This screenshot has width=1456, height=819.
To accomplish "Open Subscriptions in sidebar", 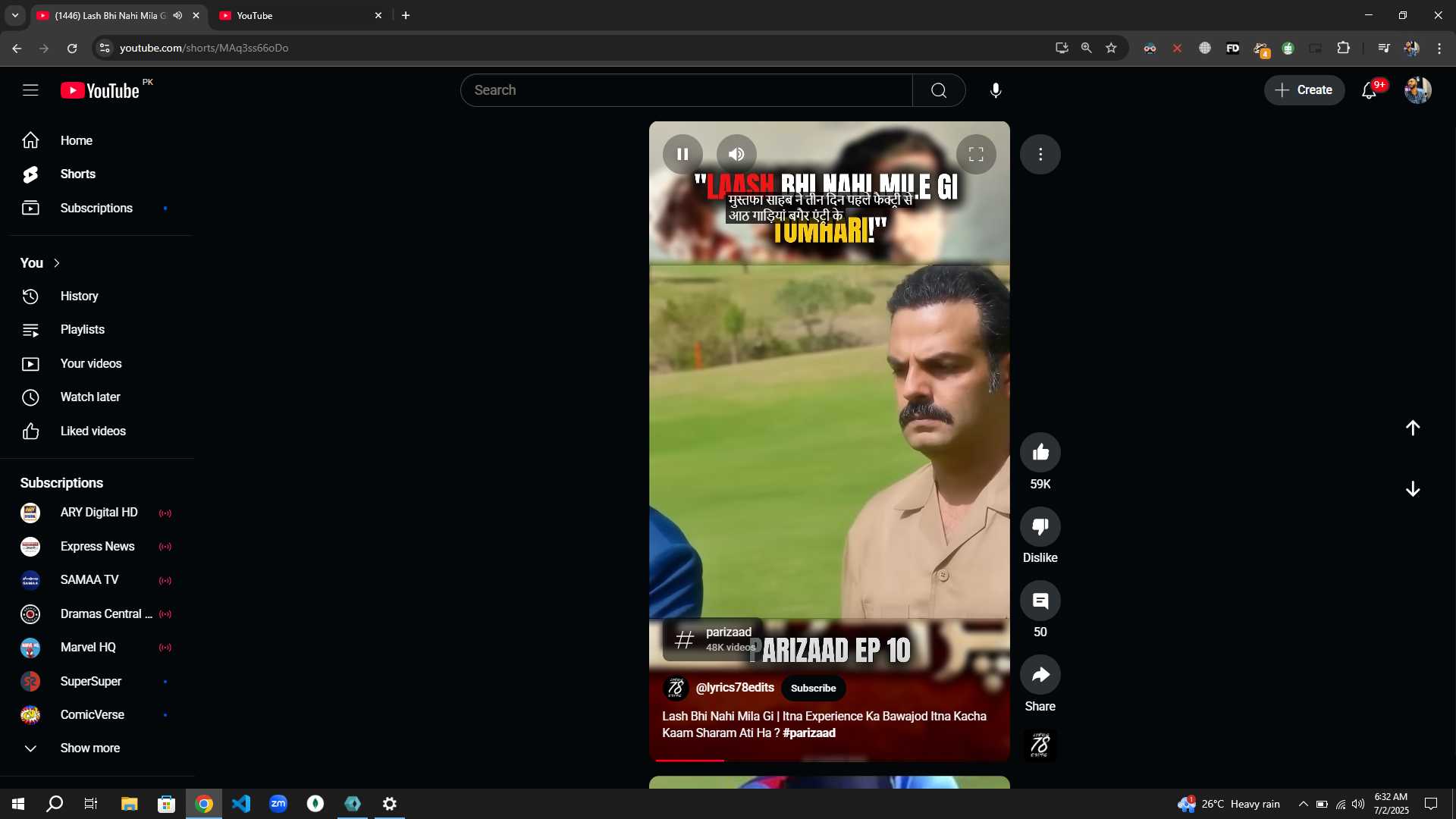I will coord(97,208).
